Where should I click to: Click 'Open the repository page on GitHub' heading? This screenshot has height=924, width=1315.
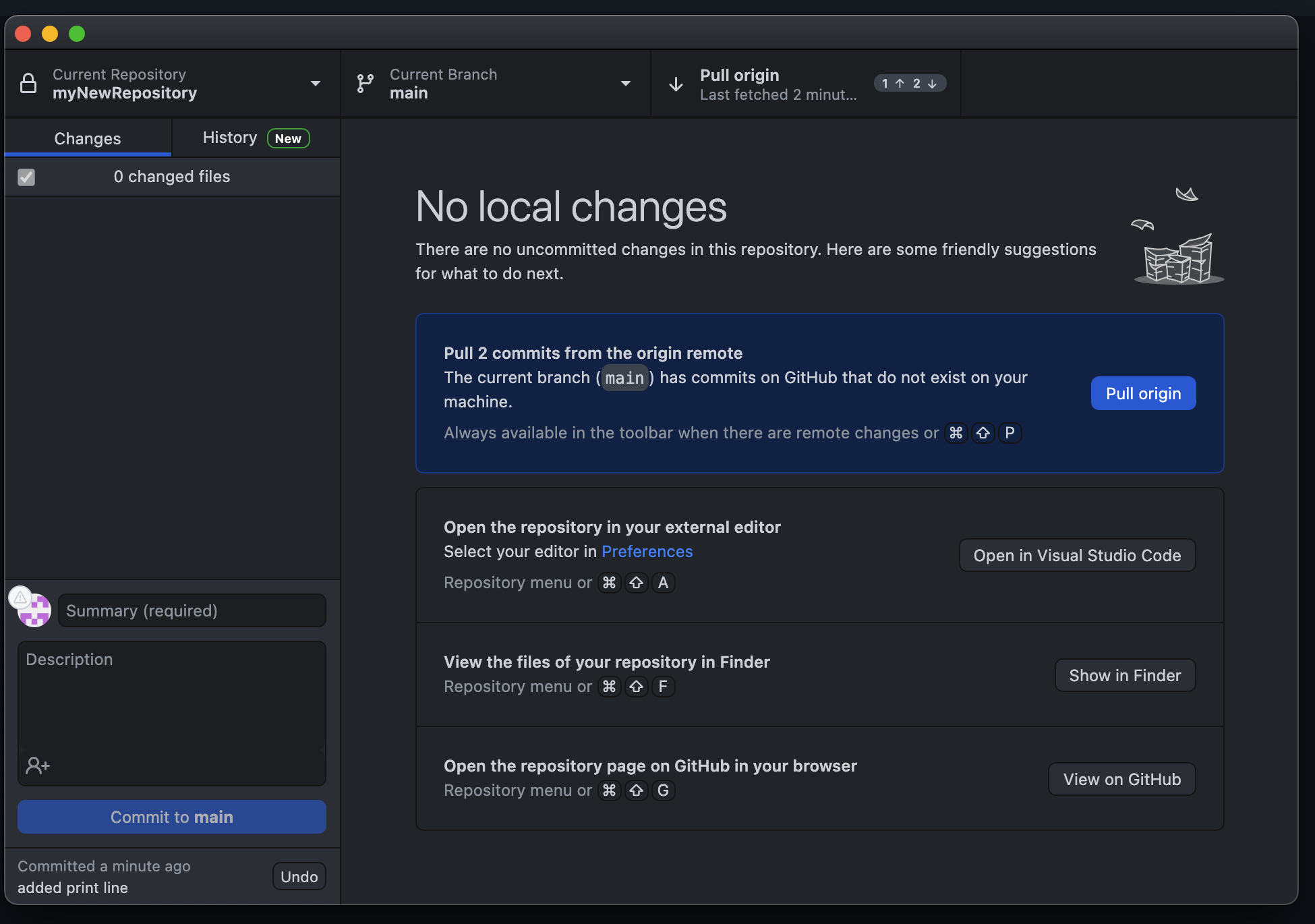(650, 766)
